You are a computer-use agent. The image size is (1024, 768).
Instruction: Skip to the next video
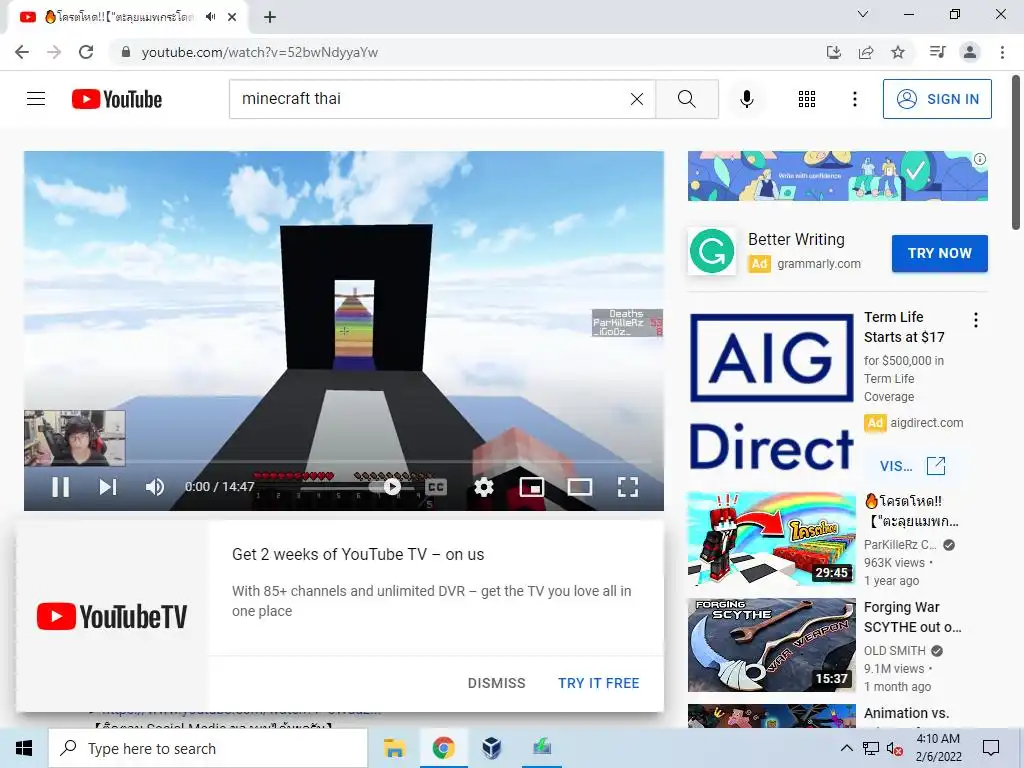pyautogui.click(x=108, y=487)
